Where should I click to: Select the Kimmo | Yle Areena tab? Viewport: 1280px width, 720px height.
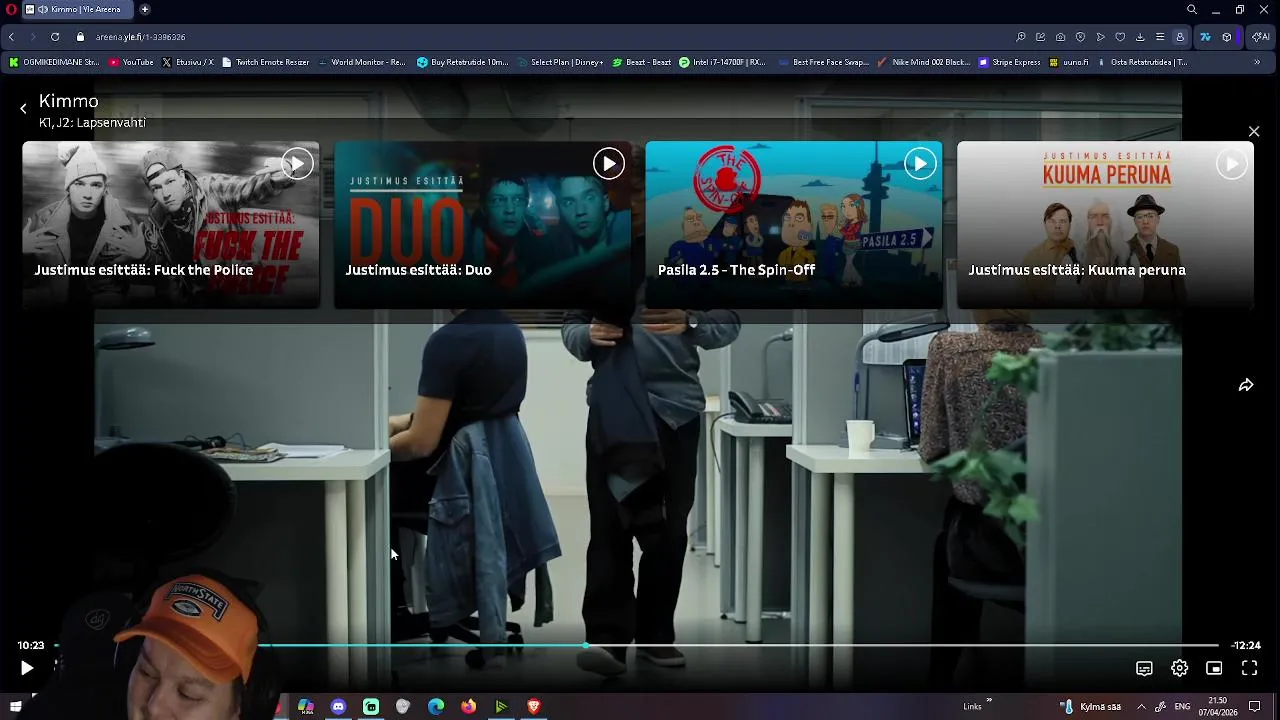pyautogui.click(x=78, y=9)
